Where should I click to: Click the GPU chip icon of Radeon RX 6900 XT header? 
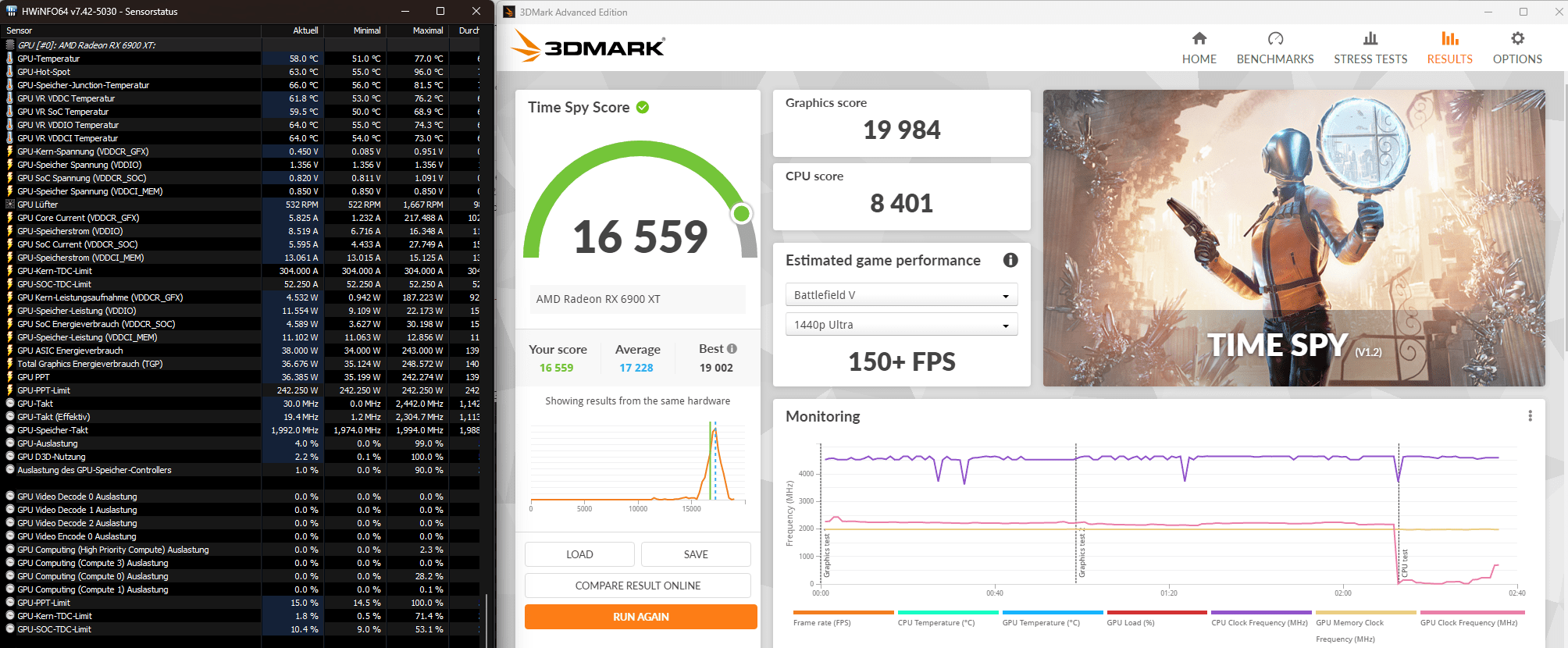(10, 45)
